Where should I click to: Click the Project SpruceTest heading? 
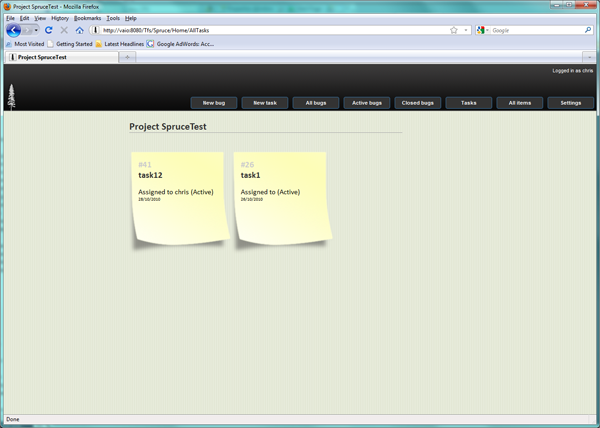coord(168,127)
